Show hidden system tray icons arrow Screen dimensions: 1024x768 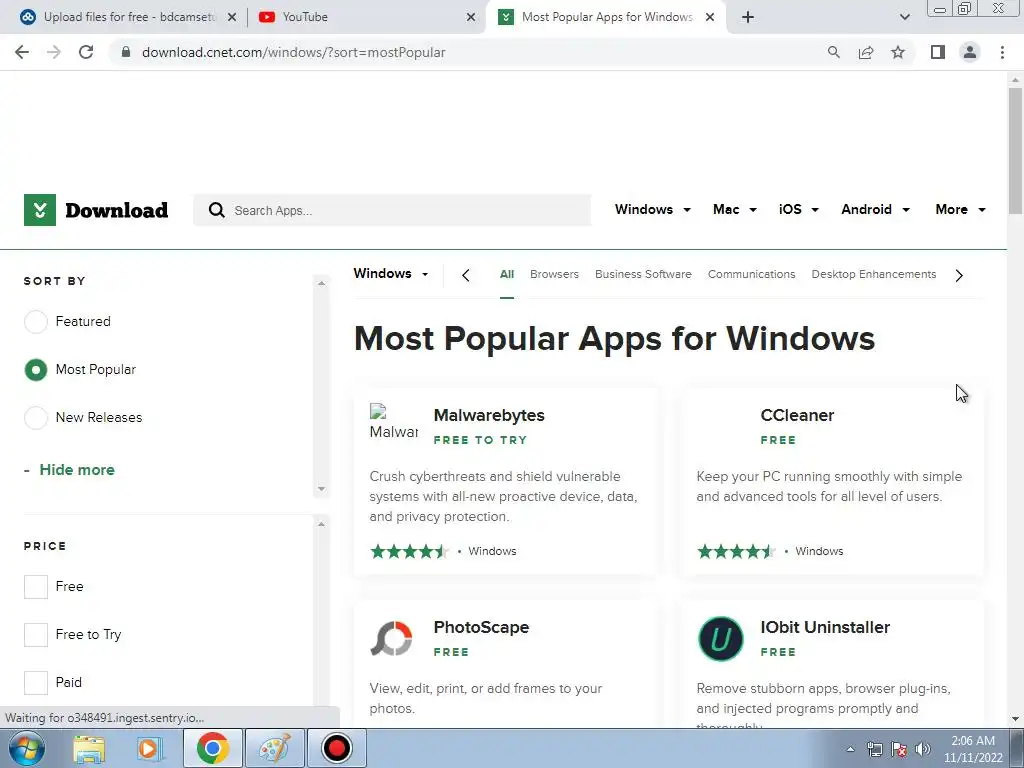850,749
